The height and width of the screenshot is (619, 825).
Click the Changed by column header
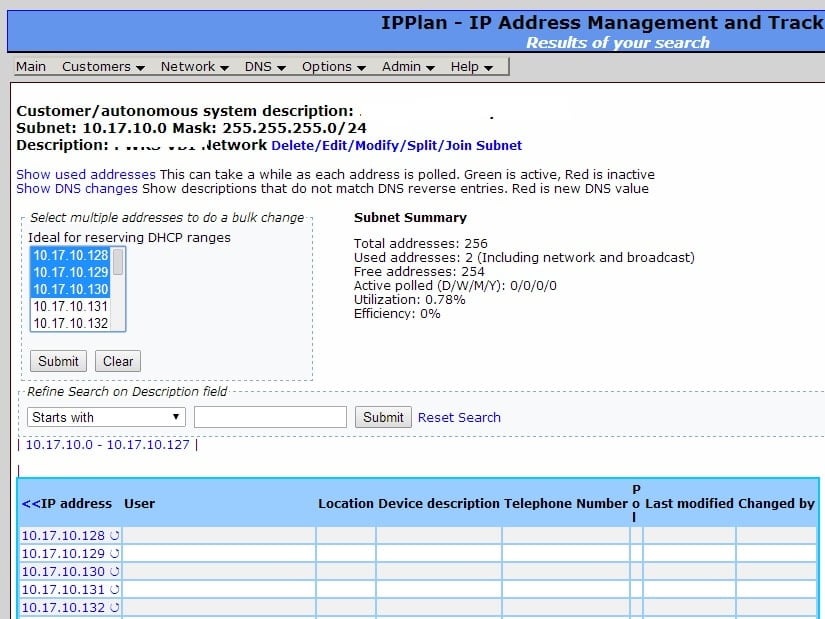(777, 504)
